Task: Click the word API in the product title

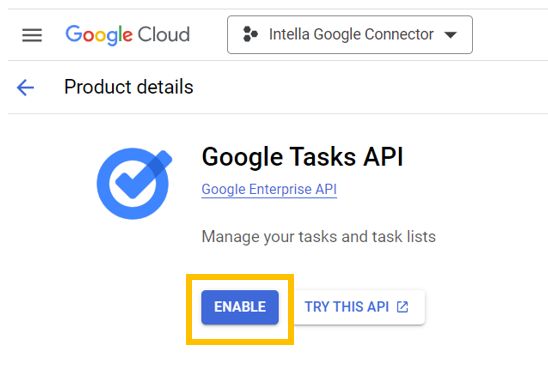Action: pyautogui.click(x=383, y=157)
